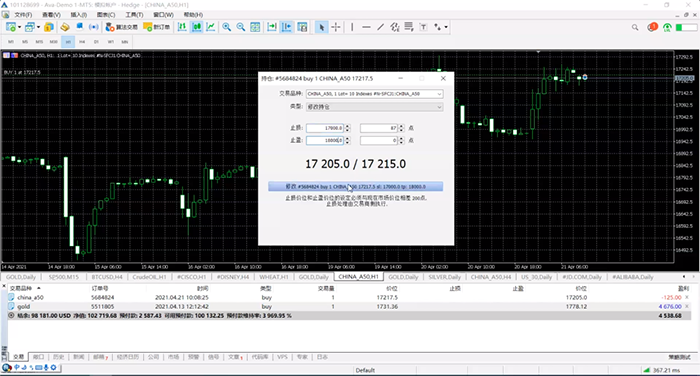The height and width of the screenshot is (376, 700).
Task: Expand the 类型 type dropdown in dialog
Action: (439, 107)
